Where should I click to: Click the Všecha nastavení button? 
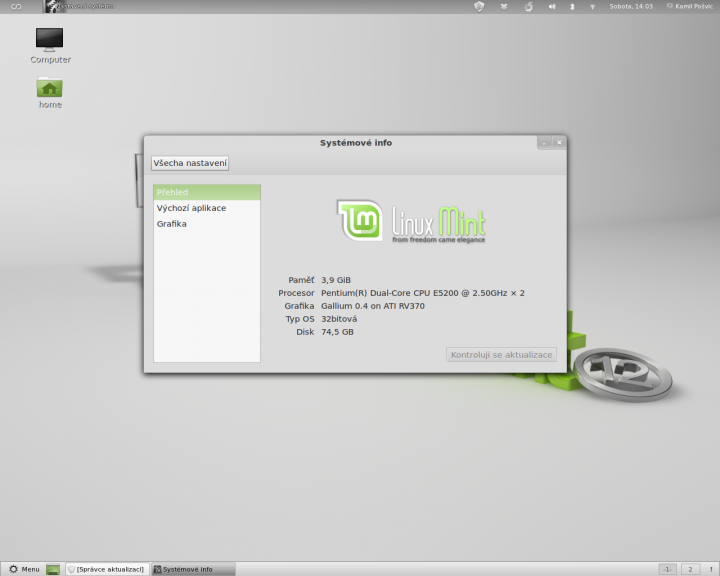190,163
